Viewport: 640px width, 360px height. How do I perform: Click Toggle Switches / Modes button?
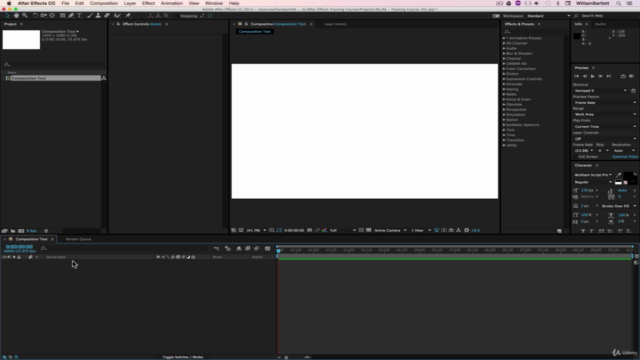[x=182, y=357]
